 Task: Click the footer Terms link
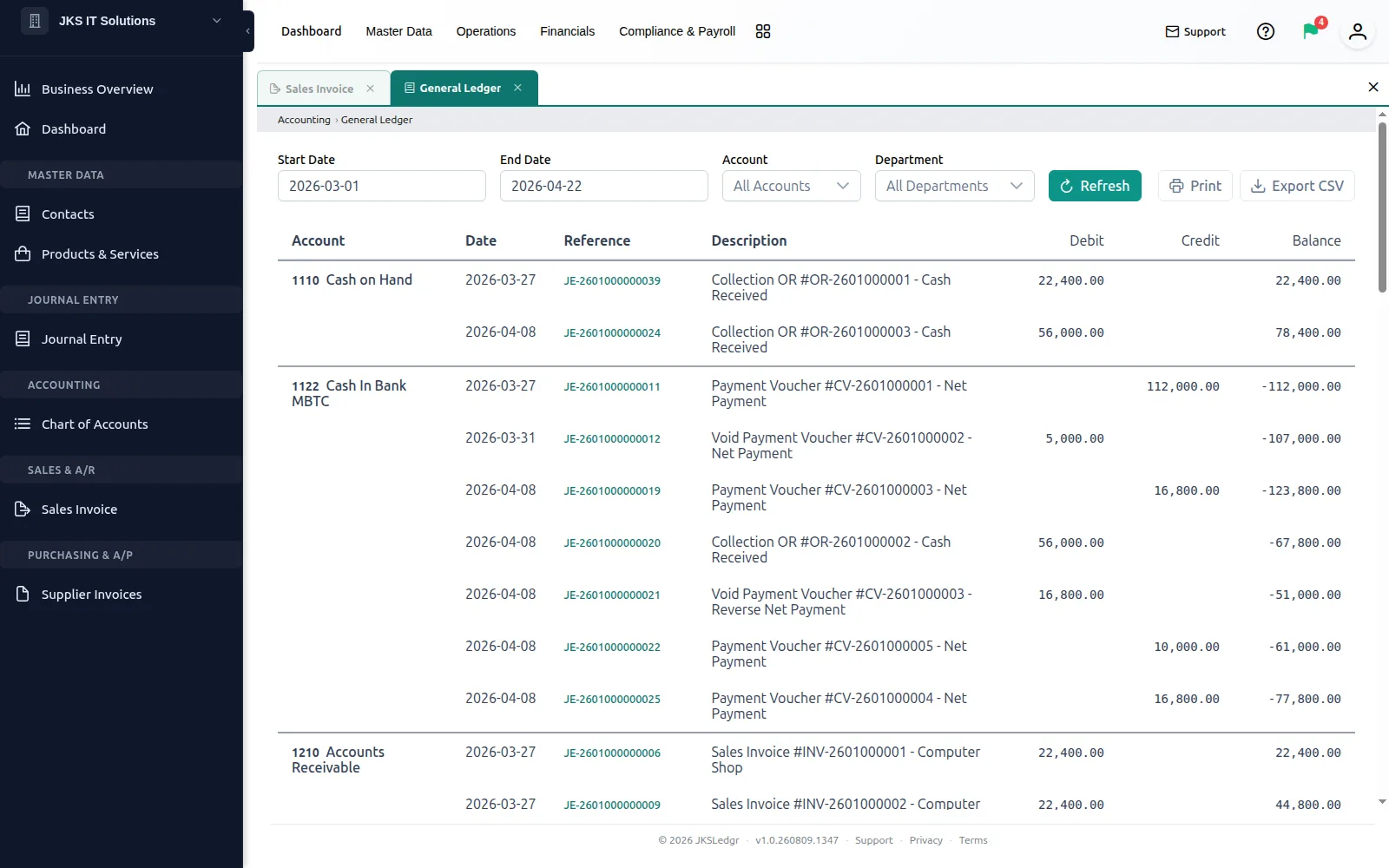[x=973, y=840]
